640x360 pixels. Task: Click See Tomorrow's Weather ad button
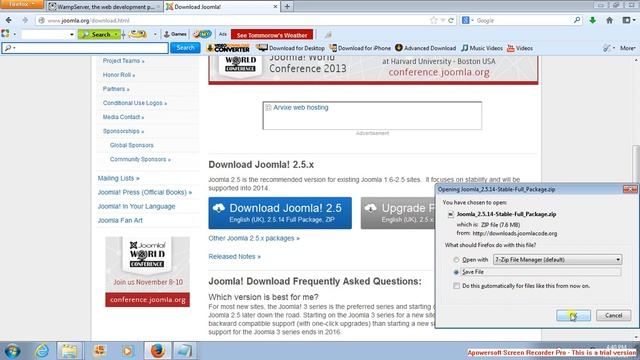[272, 35]
